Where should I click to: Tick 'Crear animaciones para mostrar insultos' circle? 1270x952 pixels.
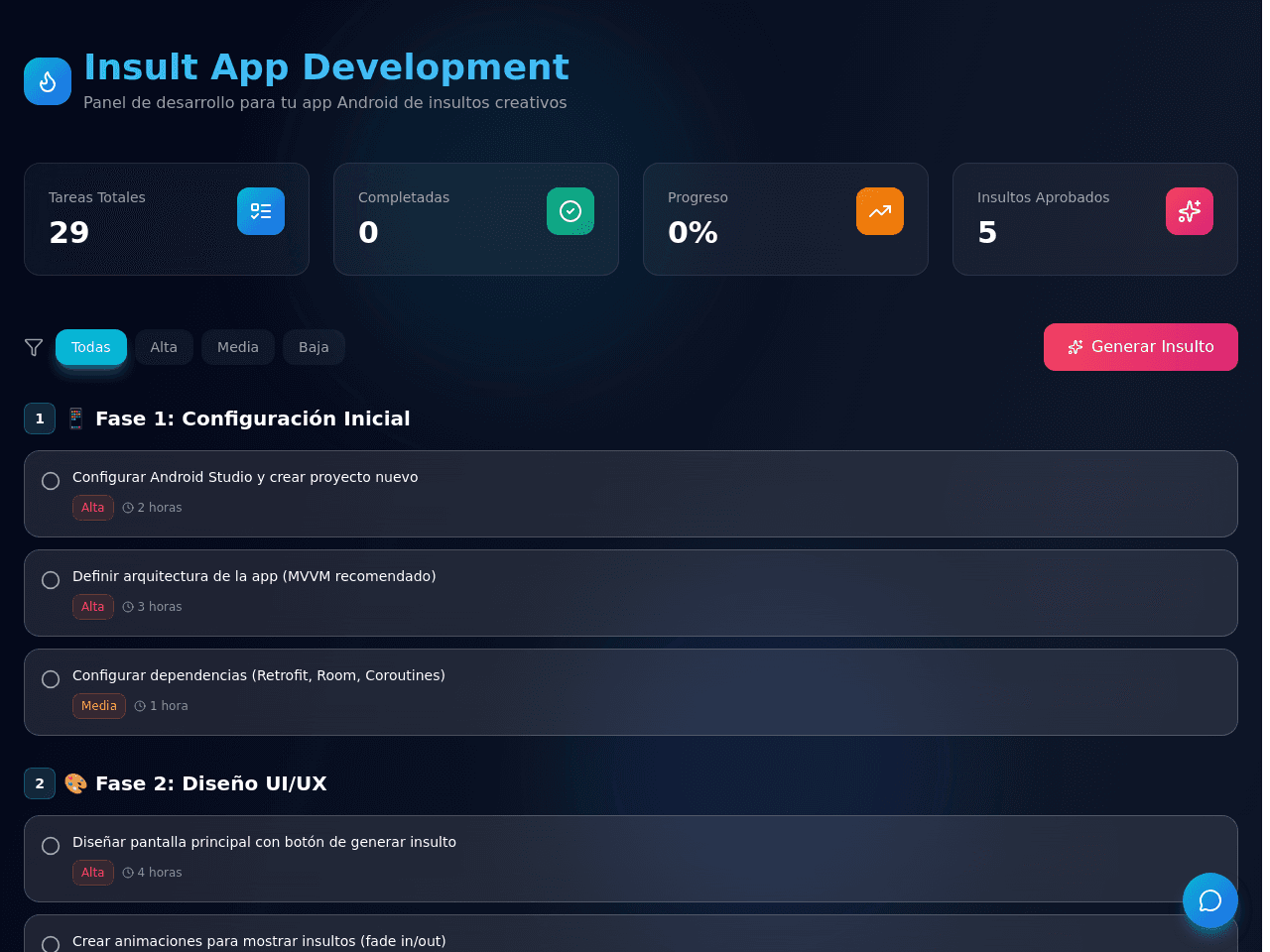pyautogui.click(x=51, y=945)
